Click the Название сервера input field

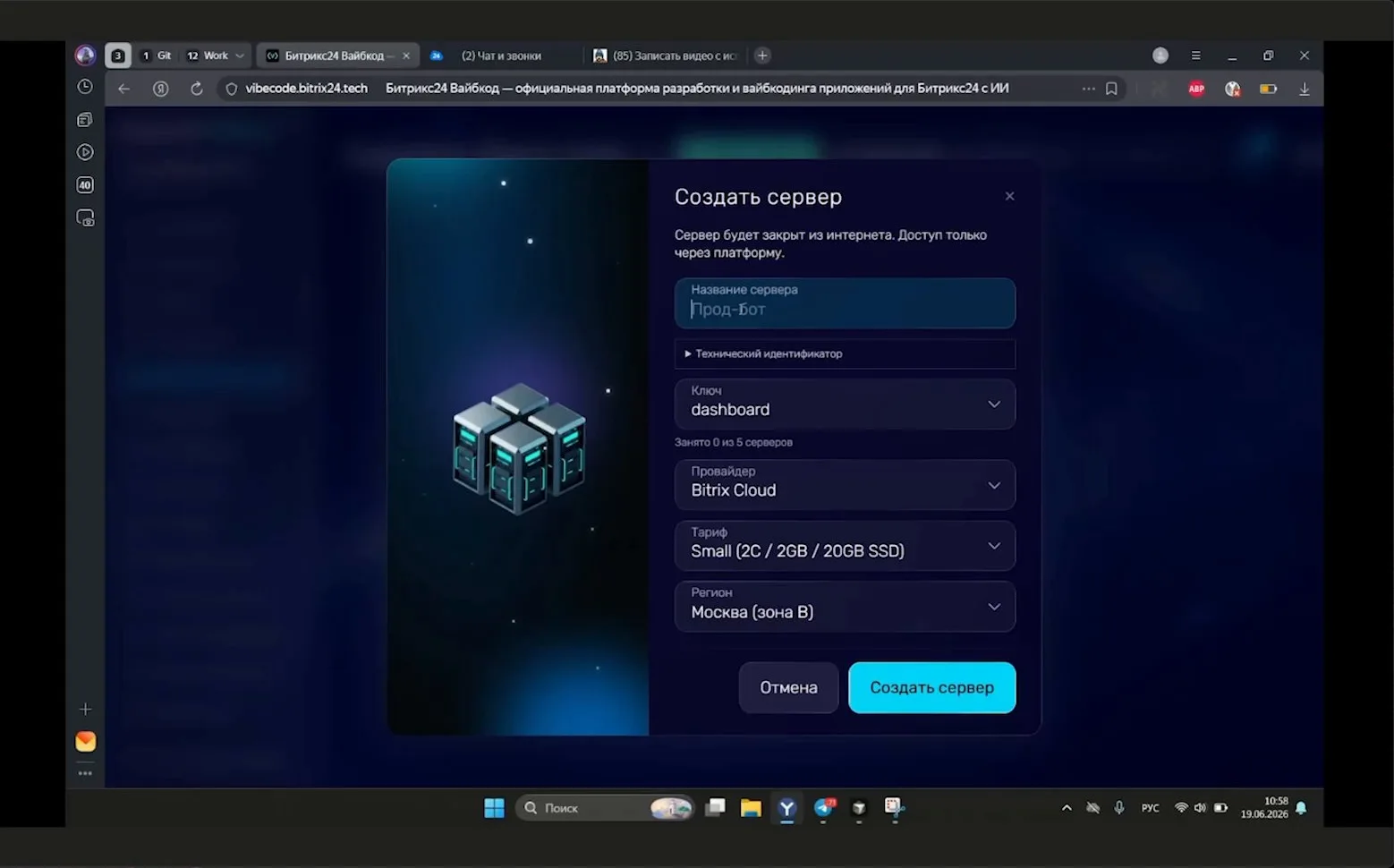tap(845, 303)
